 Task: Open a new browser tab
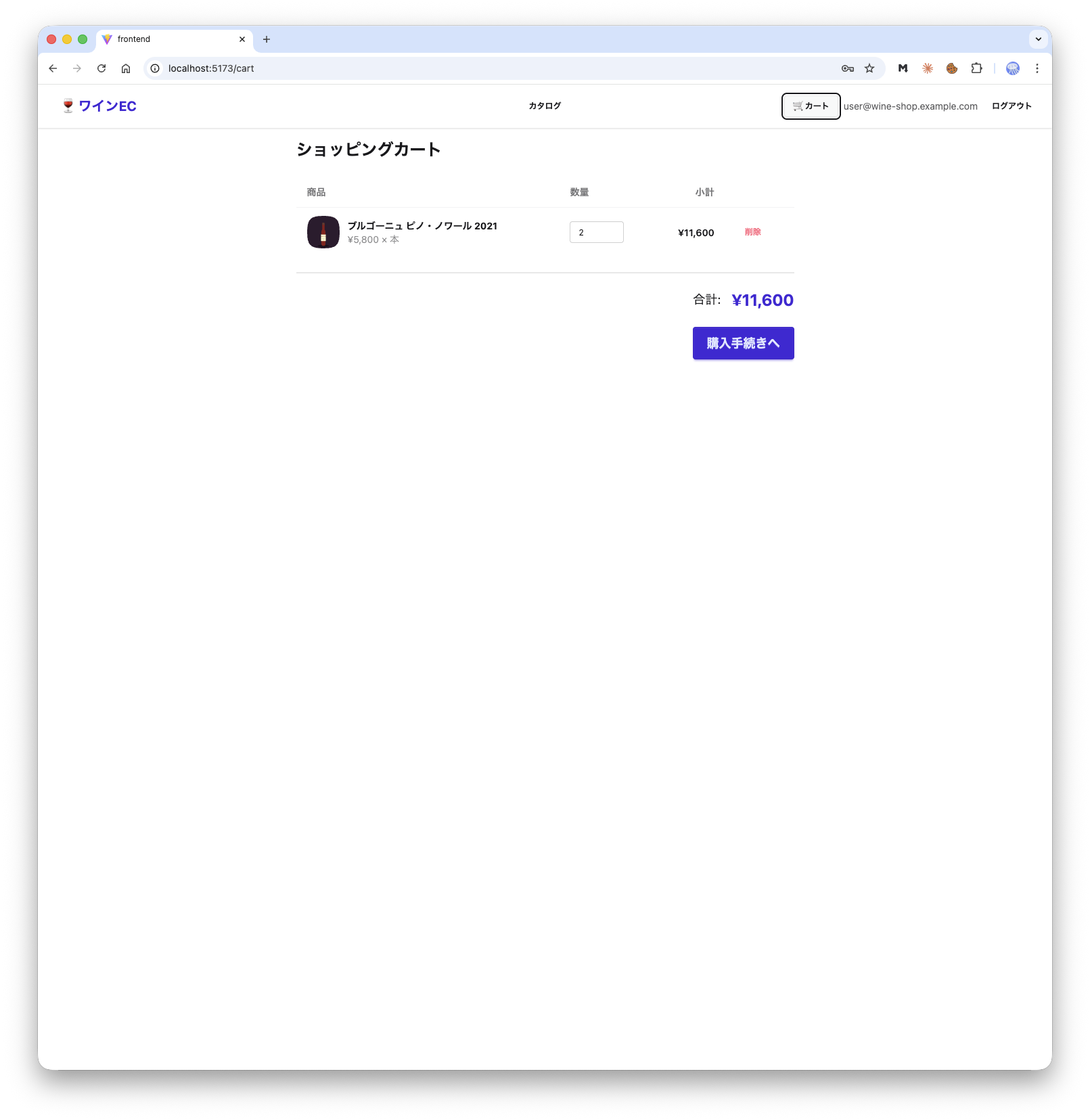(x=267, y=39)
